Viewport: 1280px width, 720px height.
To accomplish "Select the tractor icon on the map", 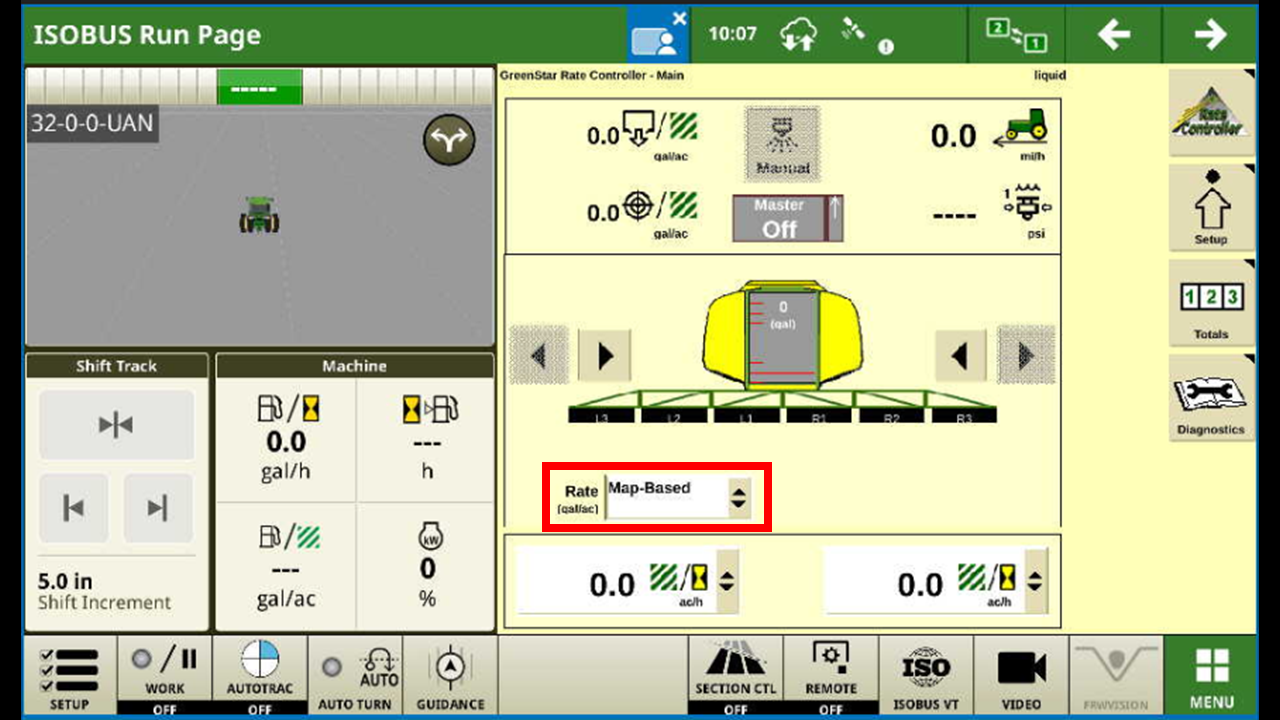I will pos(259,214).
